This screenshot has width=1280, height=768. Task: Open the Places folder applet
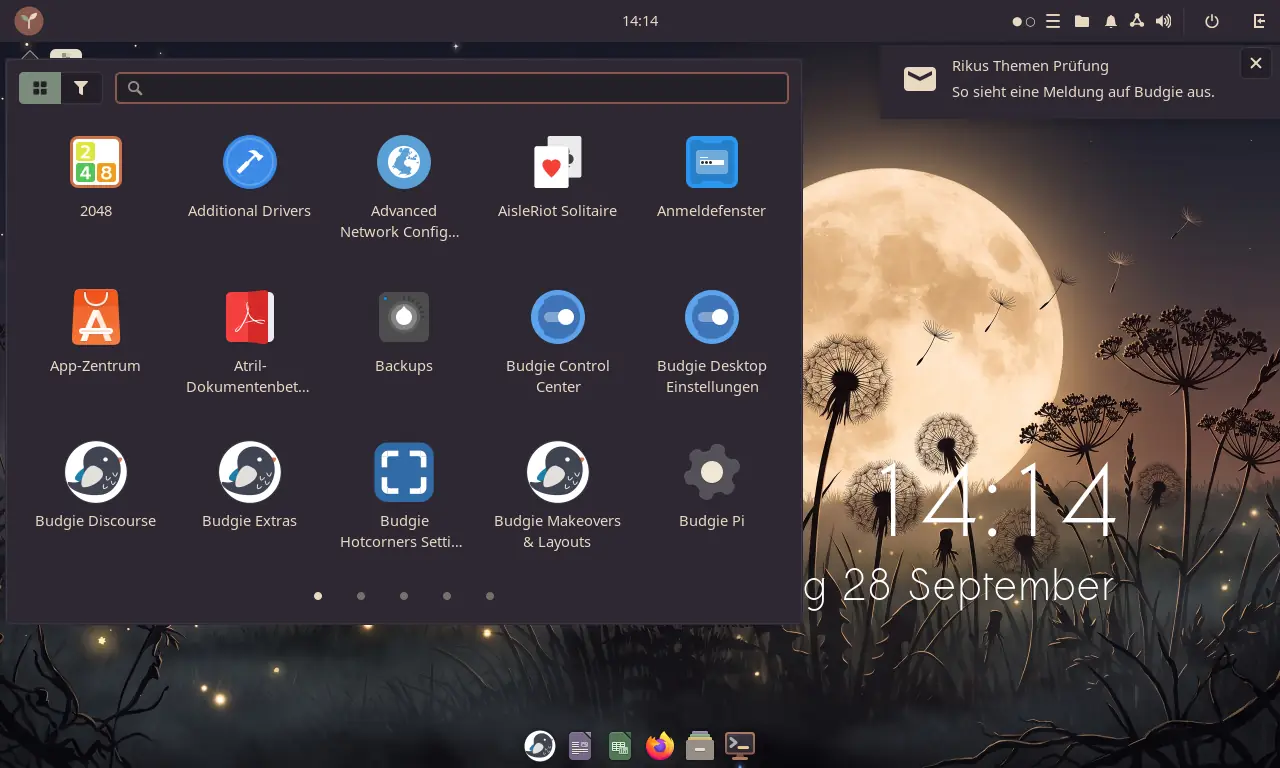(1082, 21)
